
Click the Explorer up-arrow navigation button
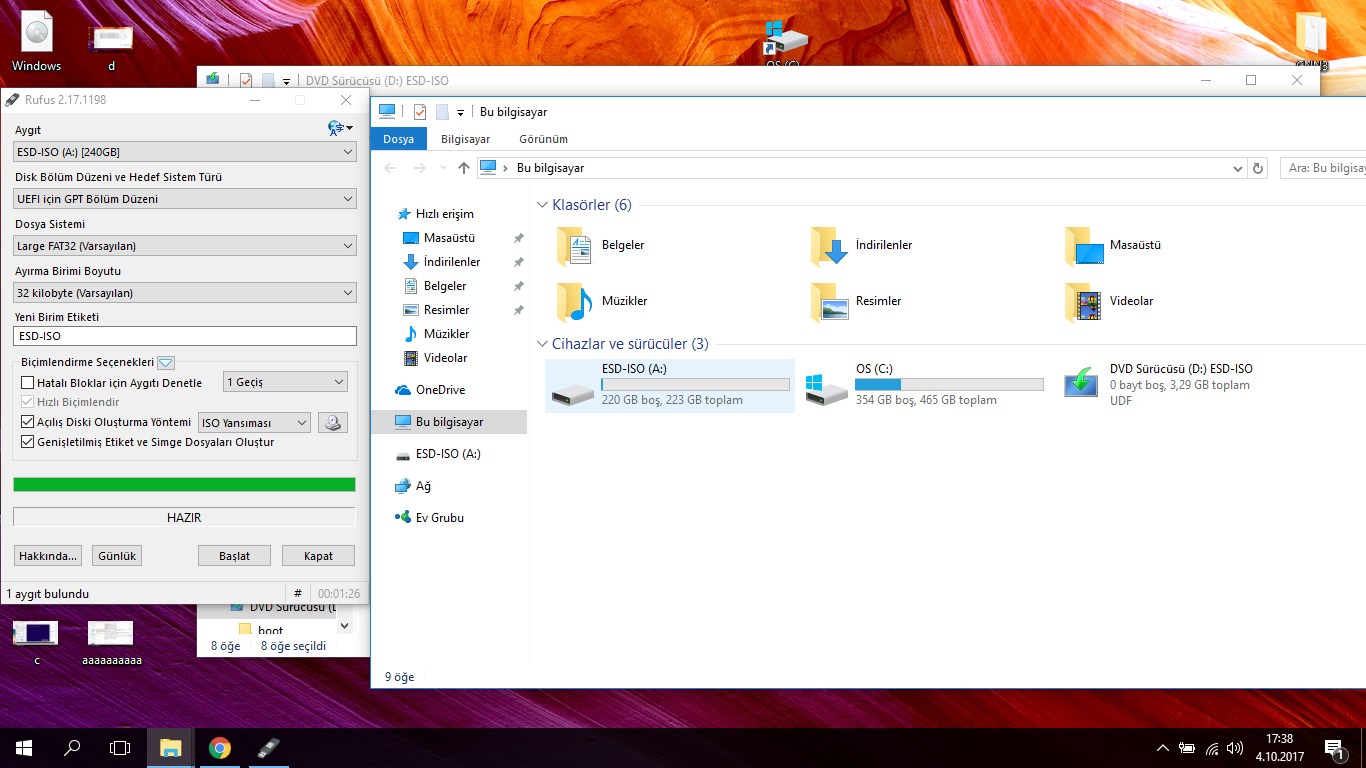click(463, 169)
